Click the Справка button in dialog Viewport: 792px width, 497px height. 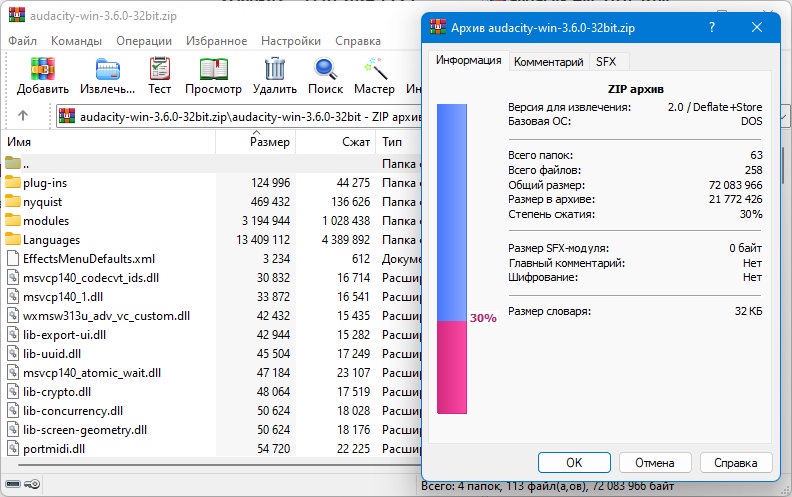pyautogui.click(x=735, y=463)
